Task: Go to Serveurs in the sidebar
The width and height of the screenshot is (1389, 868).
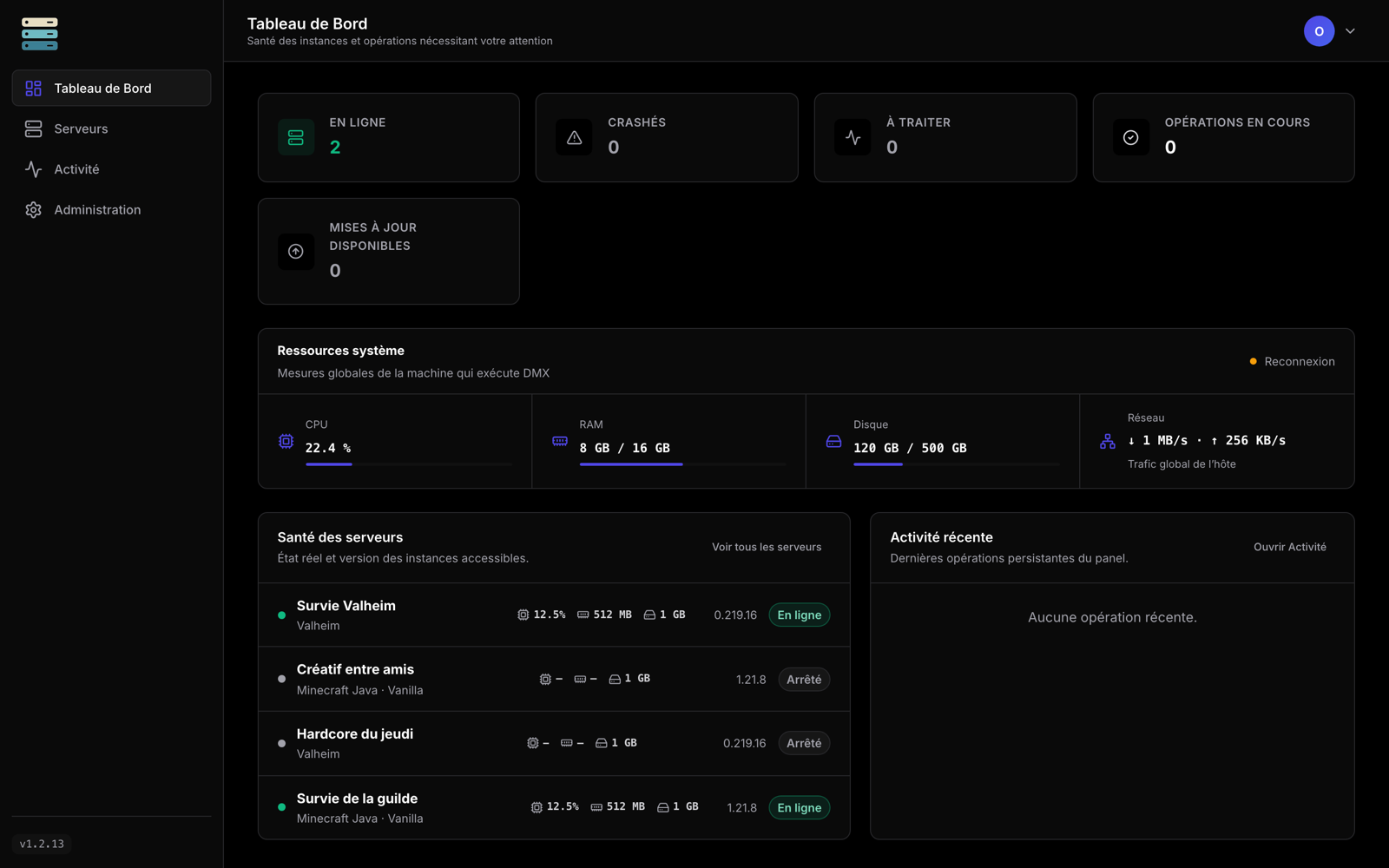Action: click(111, 128)
